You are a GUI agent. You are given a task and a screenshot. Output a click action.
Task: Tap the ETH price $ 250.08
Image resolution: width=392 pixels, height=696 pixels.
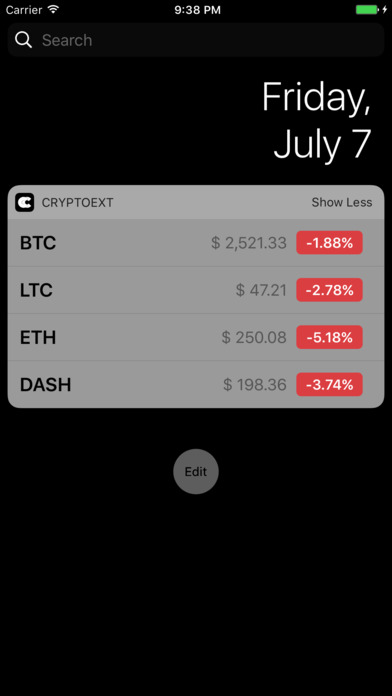(254, 337)
